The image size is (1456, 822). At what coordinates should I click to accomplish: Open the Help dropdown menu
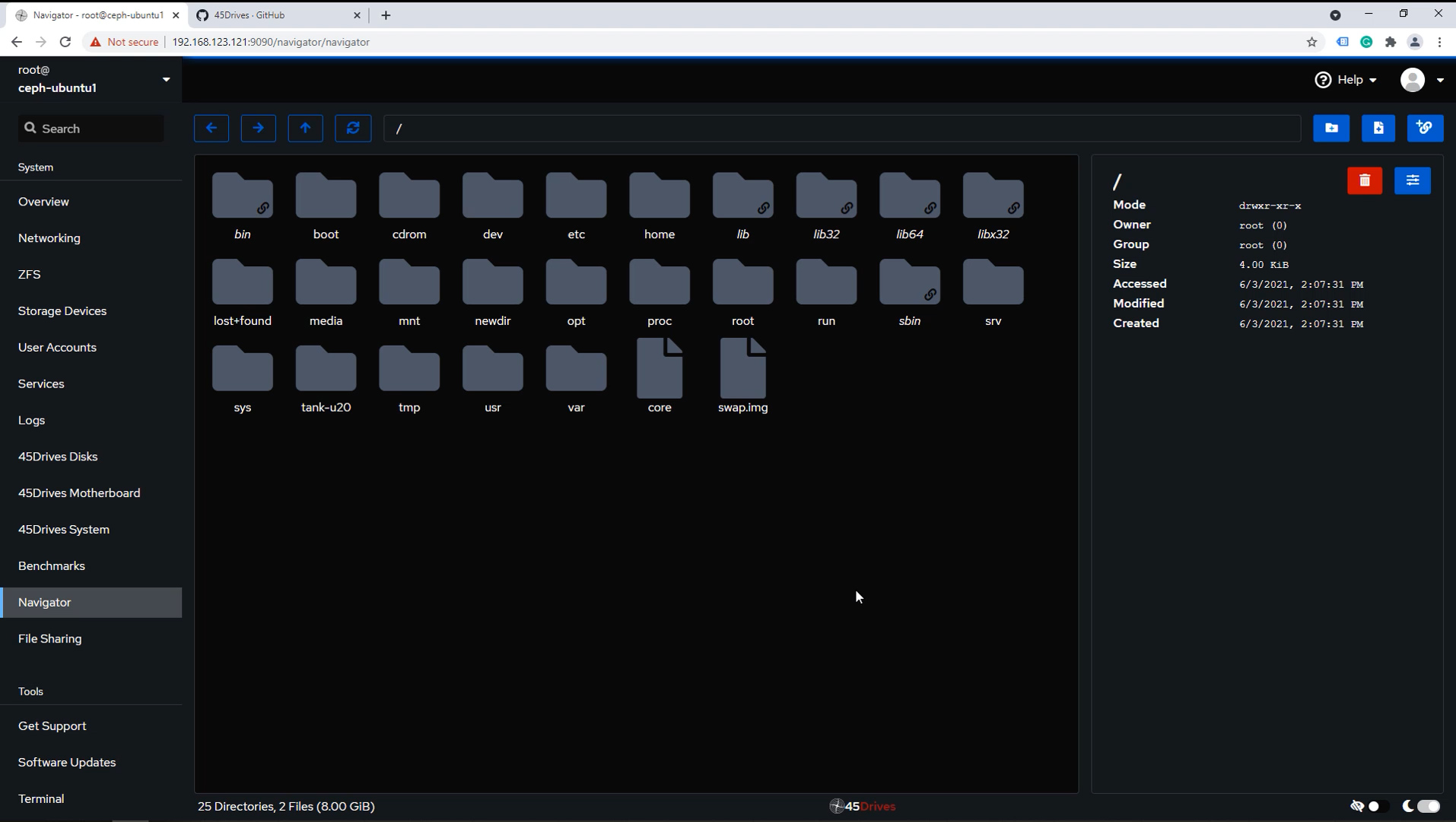(x=1346, y=80)
